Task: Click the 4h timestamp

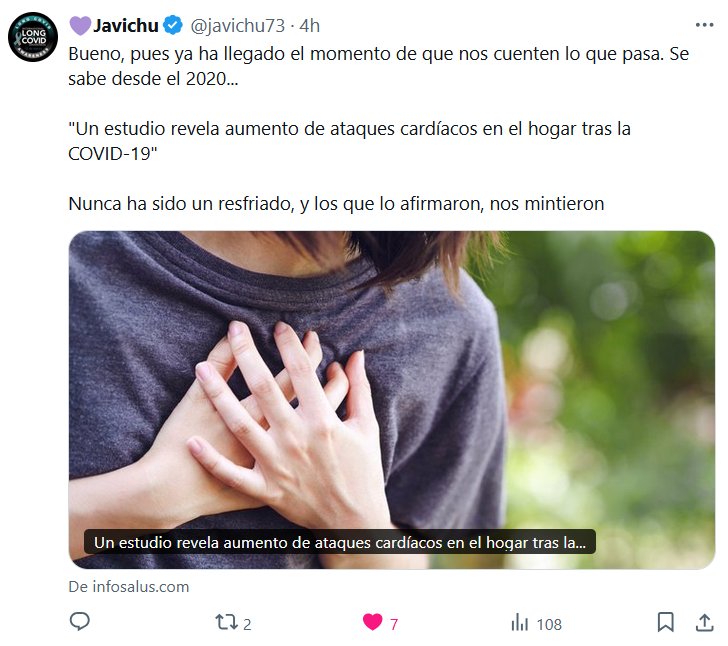Action: point(310,26)
